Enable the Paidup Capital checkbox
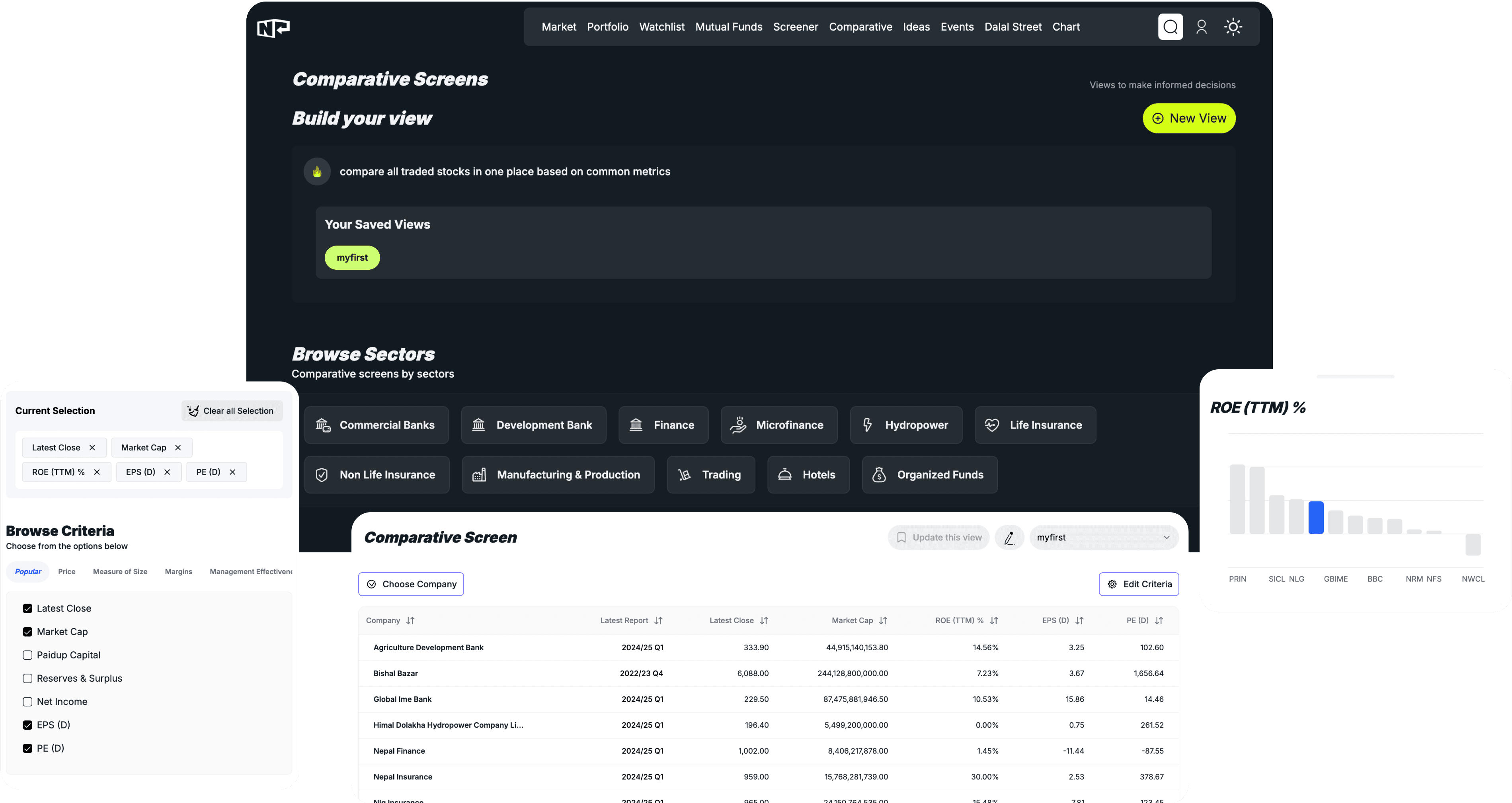Viewport: 1512px width, 803px height. (x=27, y=655)
